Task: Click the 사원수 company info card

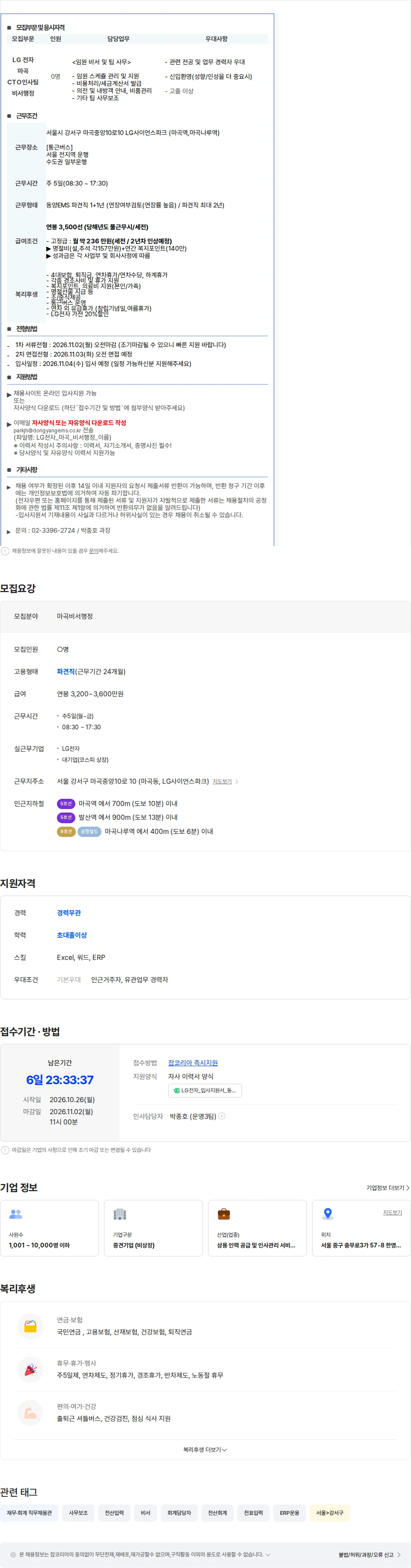Action: click(x=49, y=1228)
